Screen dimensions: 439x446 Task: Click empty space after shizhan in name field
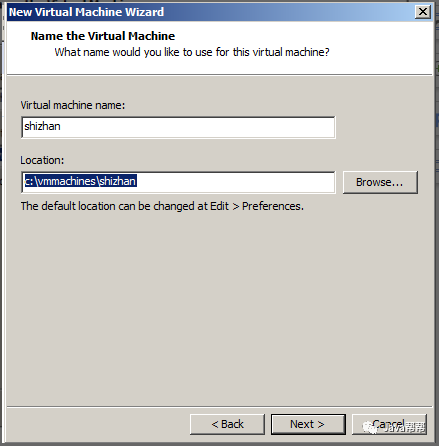[197, 127]
